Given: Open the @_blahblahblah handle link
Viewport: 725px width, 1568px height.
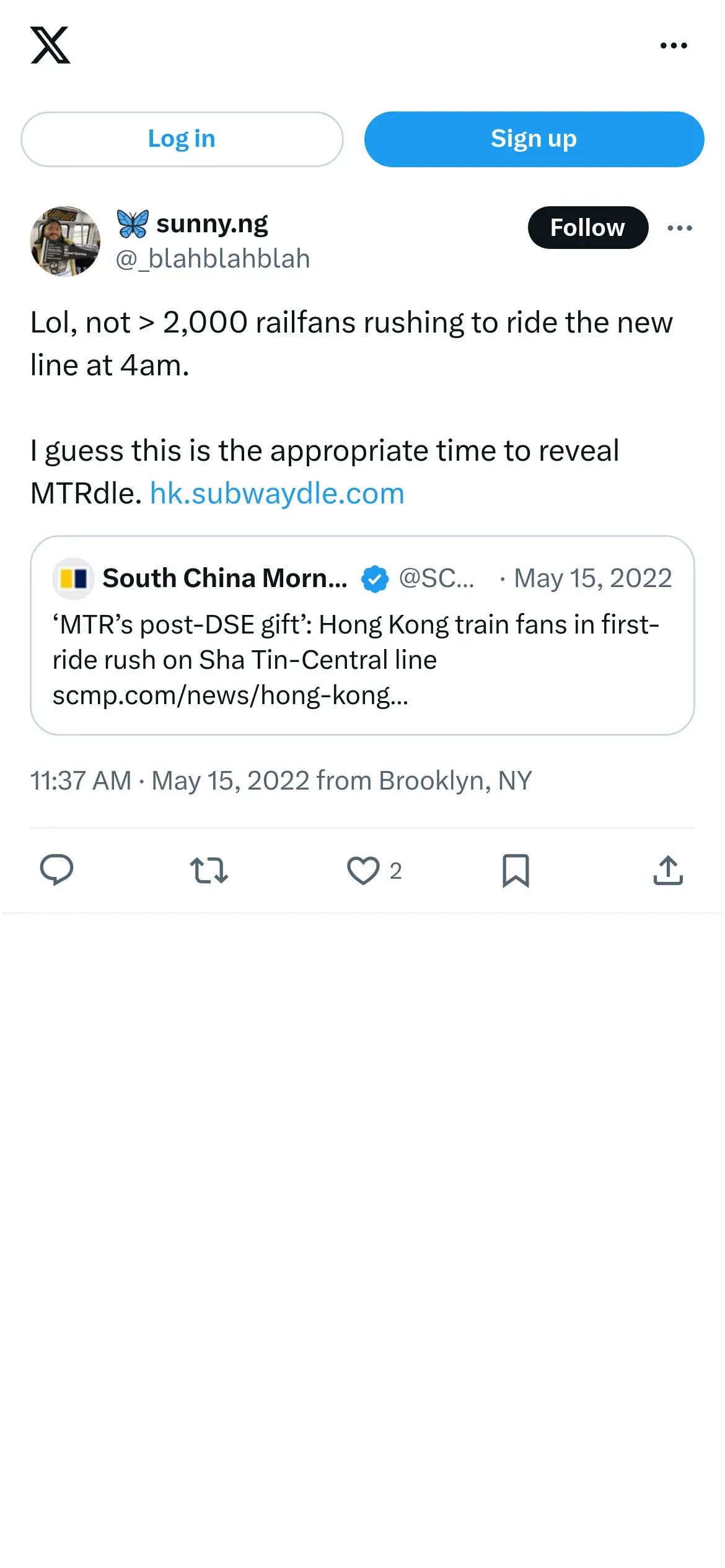Looking at the screenshot, I should (x=213, y=259).
